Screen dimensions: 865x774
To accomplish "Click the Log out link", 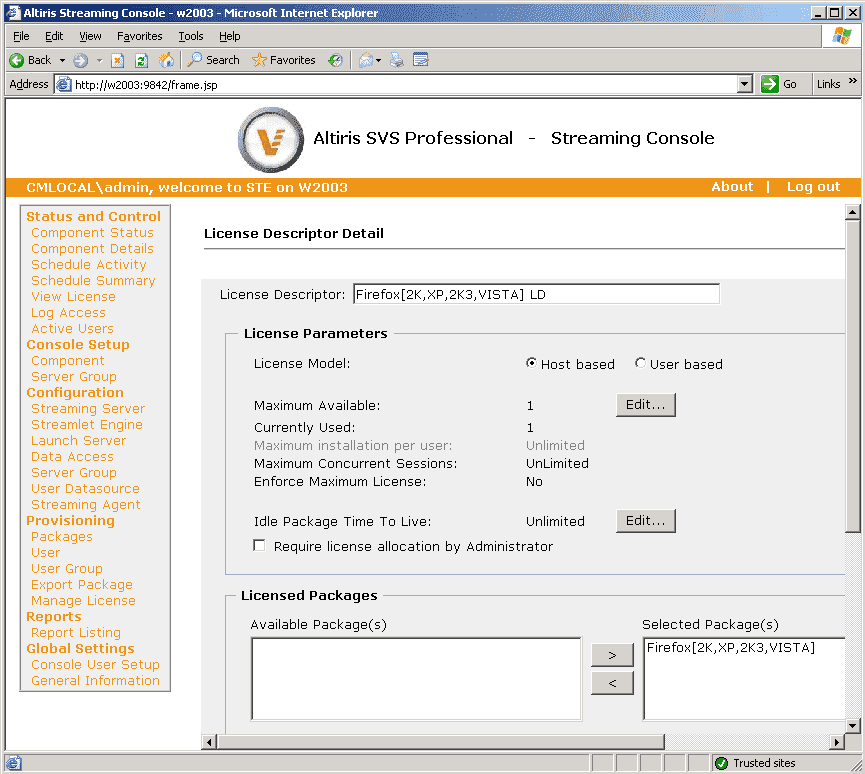I will pos(812,186).
